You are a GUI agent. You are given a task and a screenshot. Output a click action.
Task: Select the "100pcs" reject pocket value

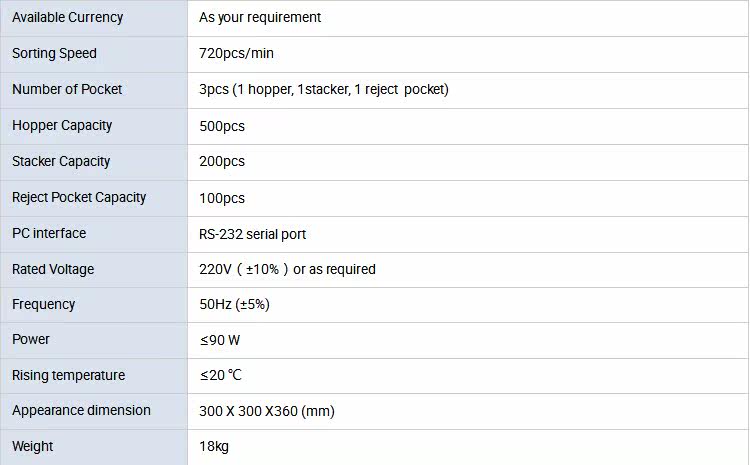click(221, 198)
